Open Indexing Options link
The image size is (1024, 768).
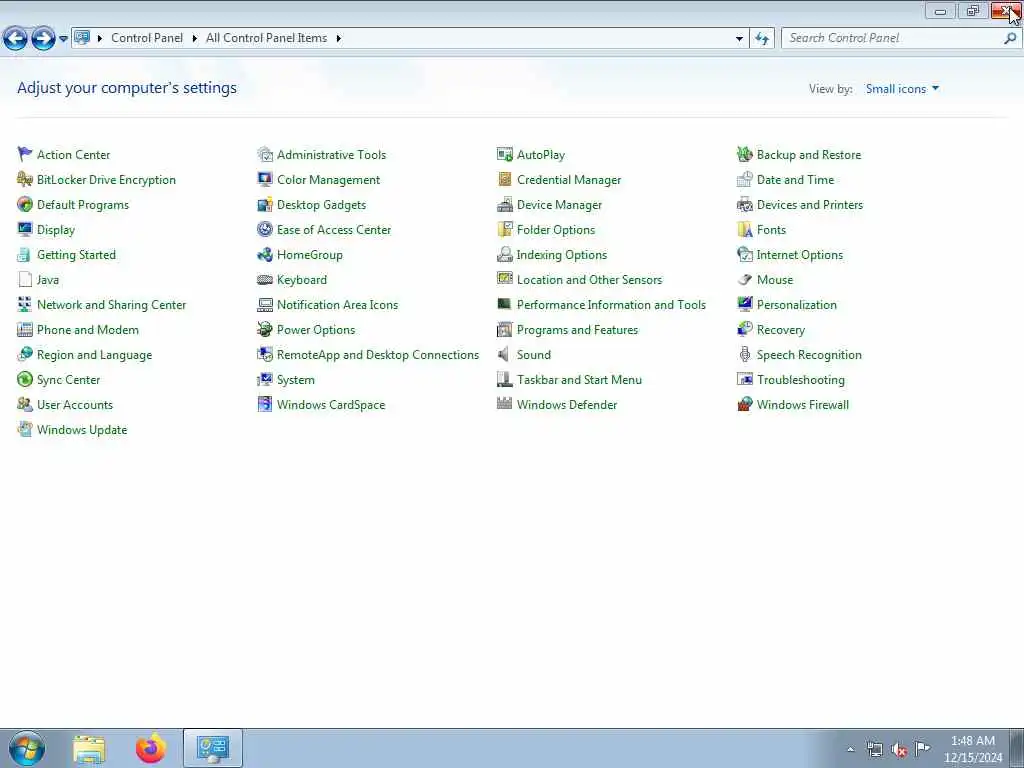tap(562, 255)
